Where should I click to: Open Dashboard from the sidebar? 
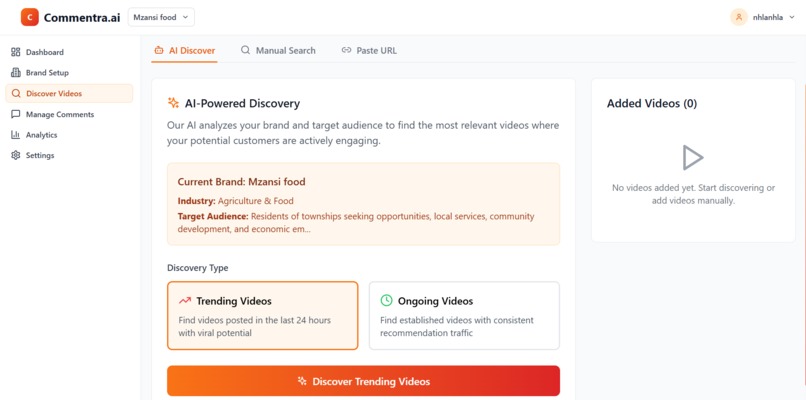click(x=69, y=52)
